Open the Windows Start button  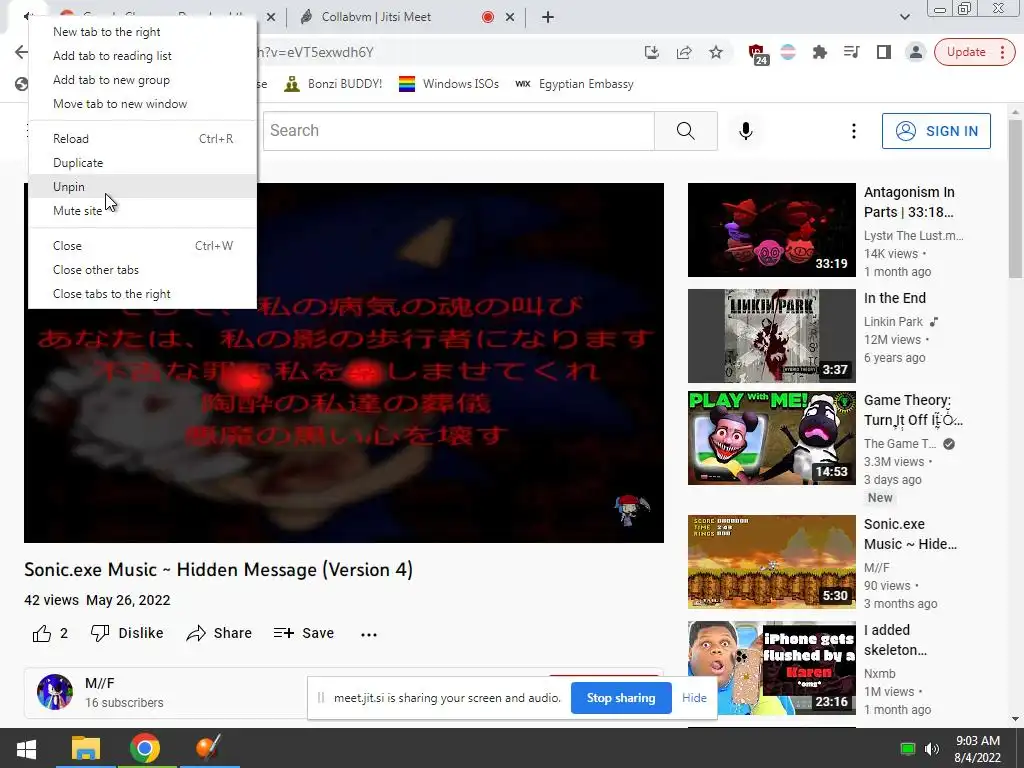[26, 748]
